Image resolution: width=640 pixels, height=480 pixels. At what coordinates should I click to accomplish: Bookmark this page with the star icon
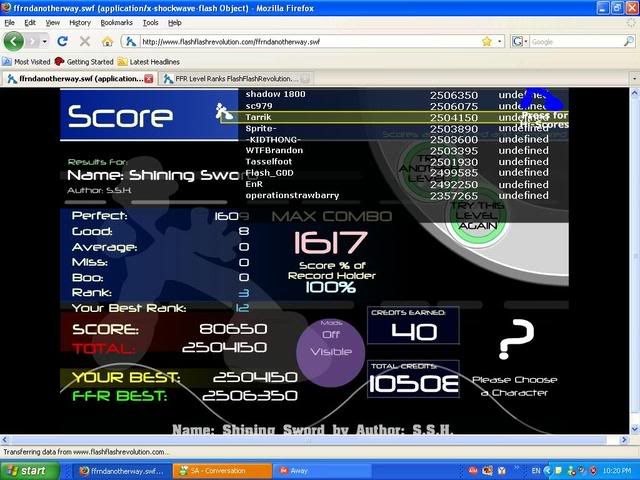(487, 42)
